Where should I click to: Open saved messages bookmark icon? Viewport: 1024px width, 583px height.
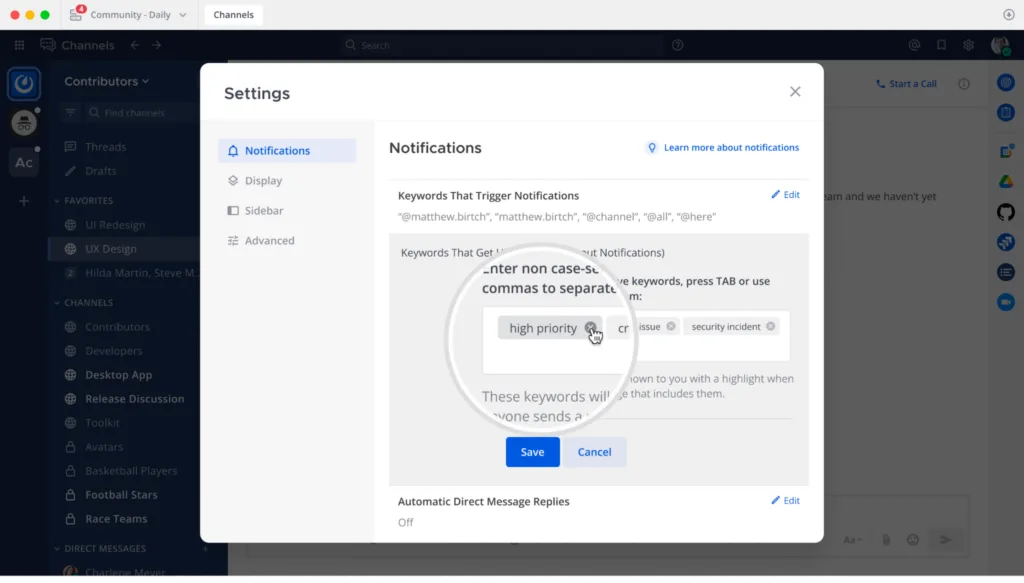(x=941, y=45)
